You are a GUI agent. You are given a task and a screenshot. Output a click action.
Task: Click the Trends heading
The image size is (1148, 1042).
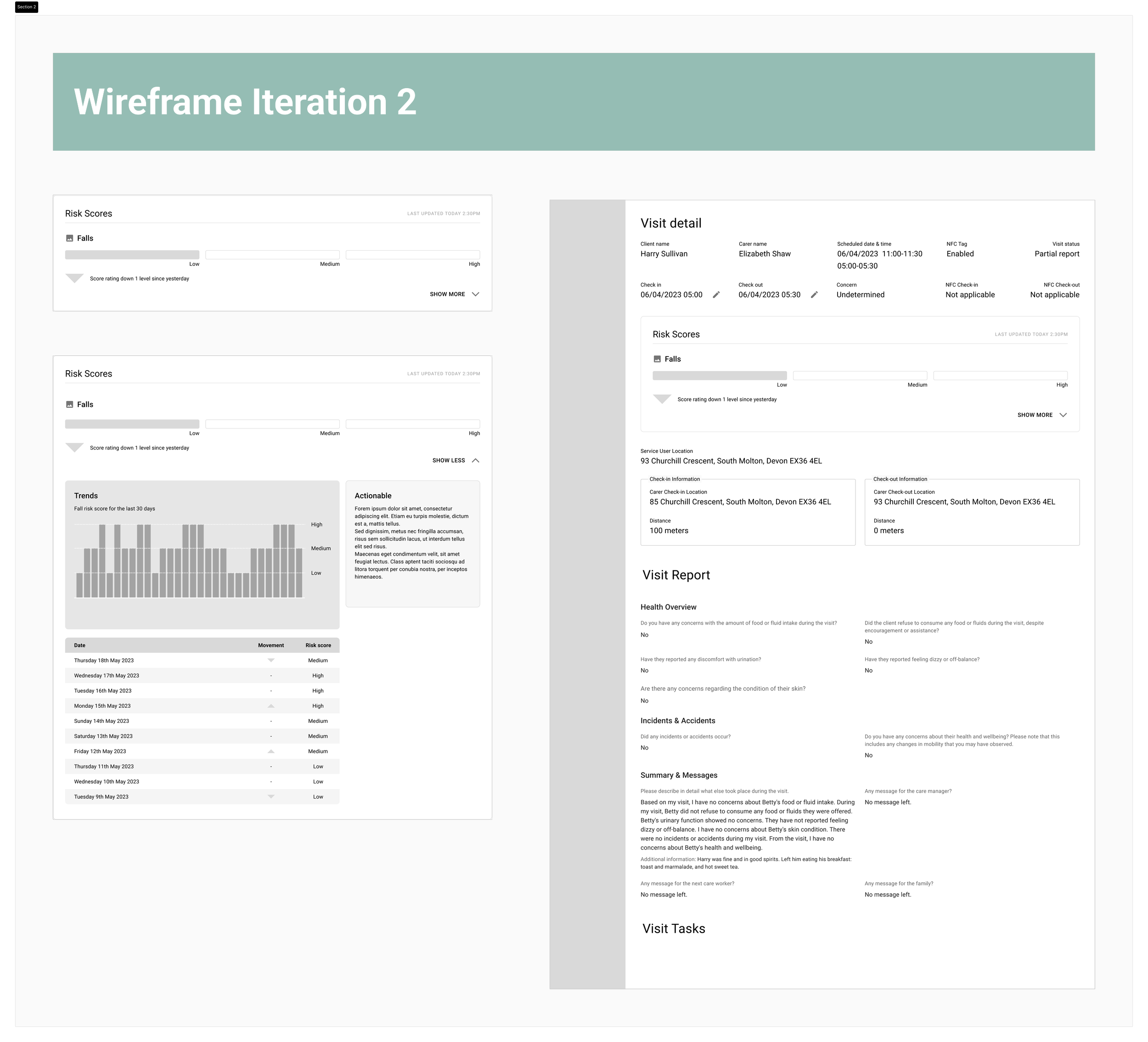pyautogui.click(x=86, y=496)
